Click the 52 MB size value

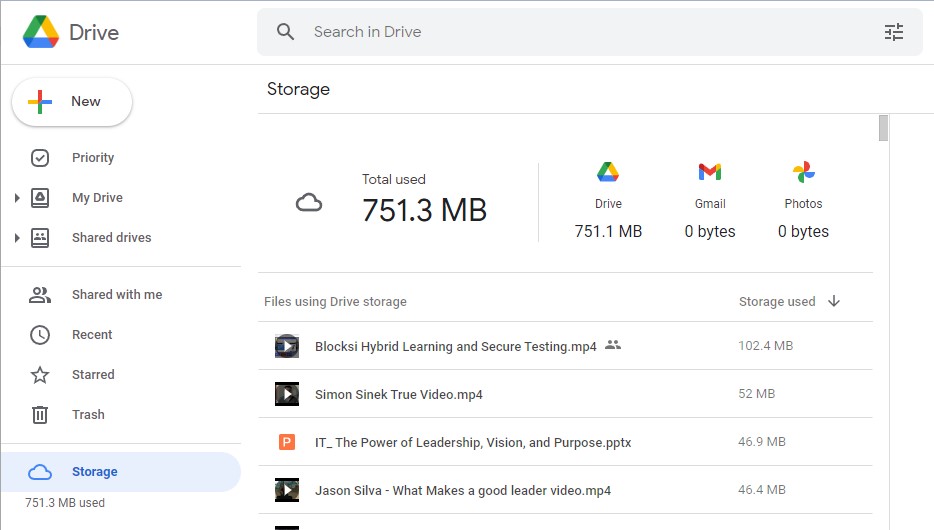click(x=756, y=394)
